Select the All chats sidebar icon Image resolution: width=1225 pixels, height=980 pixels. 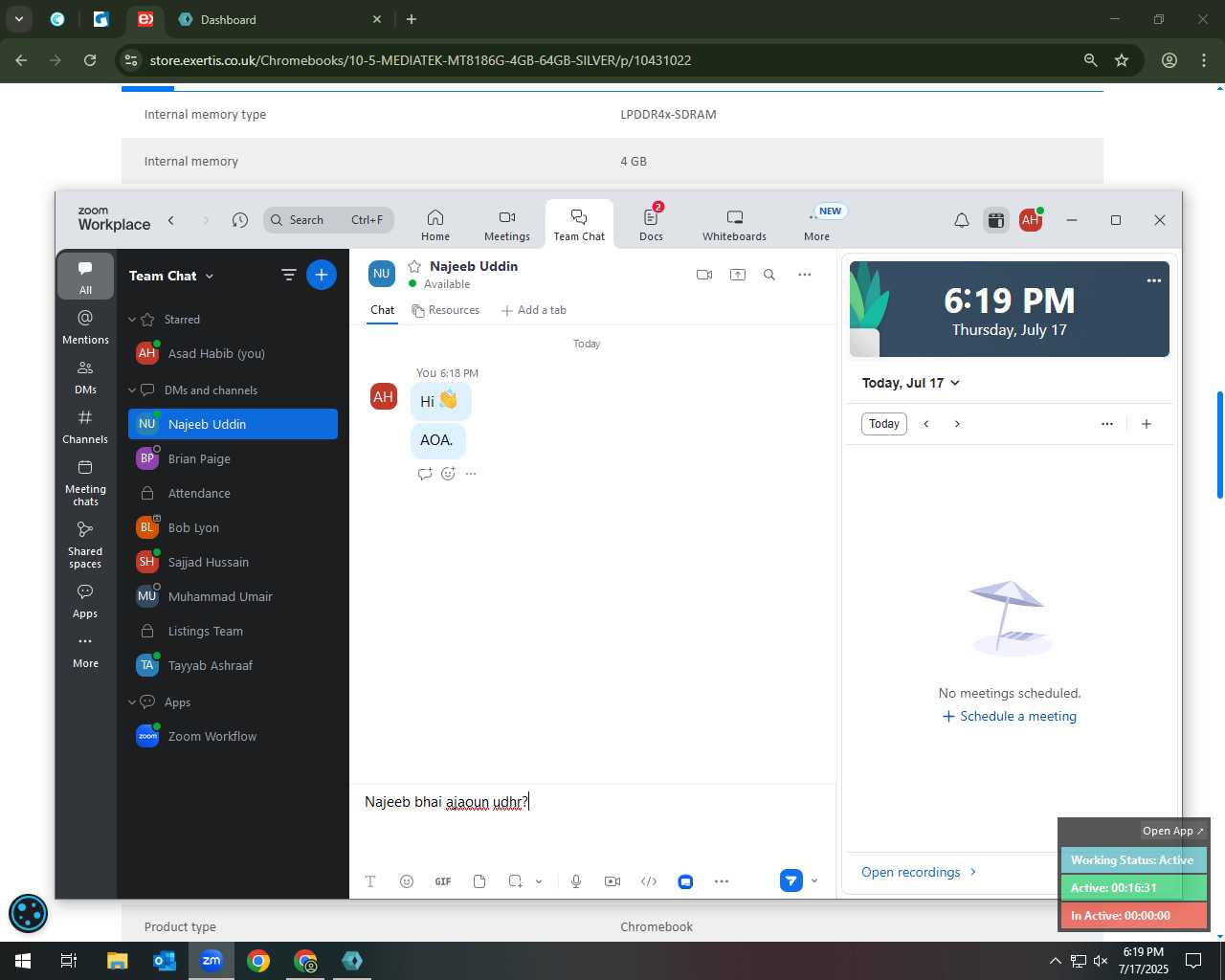point(85,277)
